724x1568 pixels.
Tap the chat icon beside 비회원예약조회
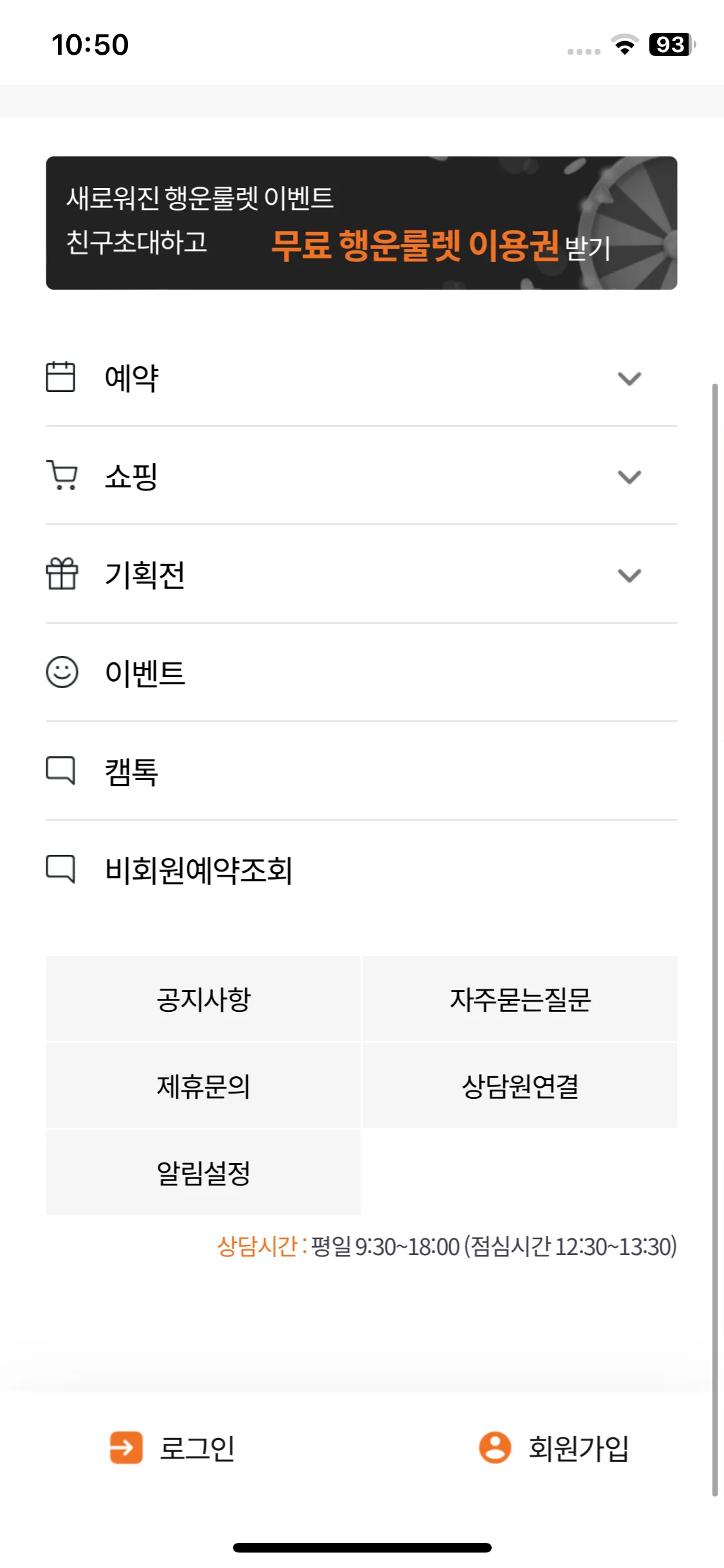pos(60,869)
